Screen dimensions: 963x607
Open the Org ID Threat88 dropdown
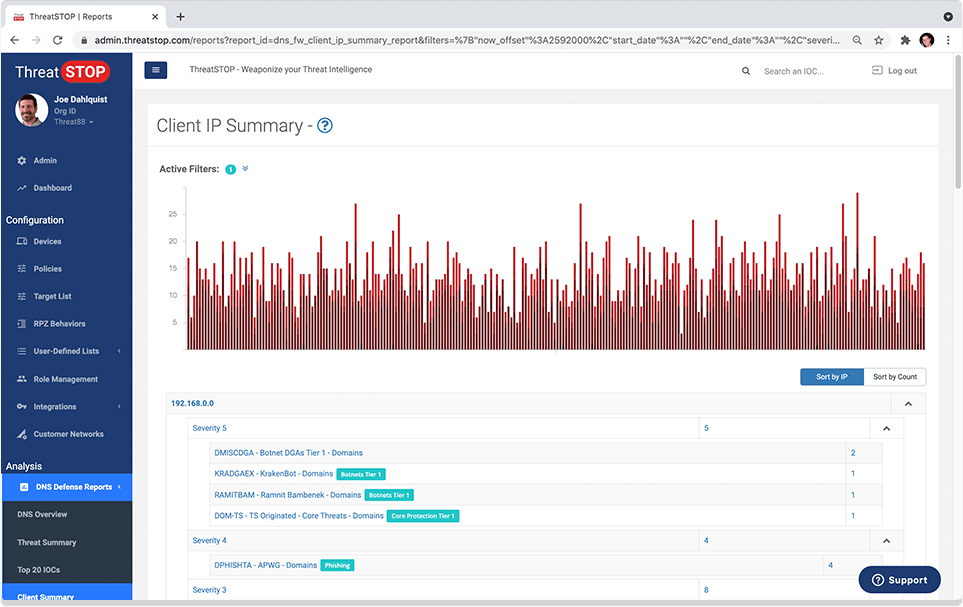click(74, 122)
